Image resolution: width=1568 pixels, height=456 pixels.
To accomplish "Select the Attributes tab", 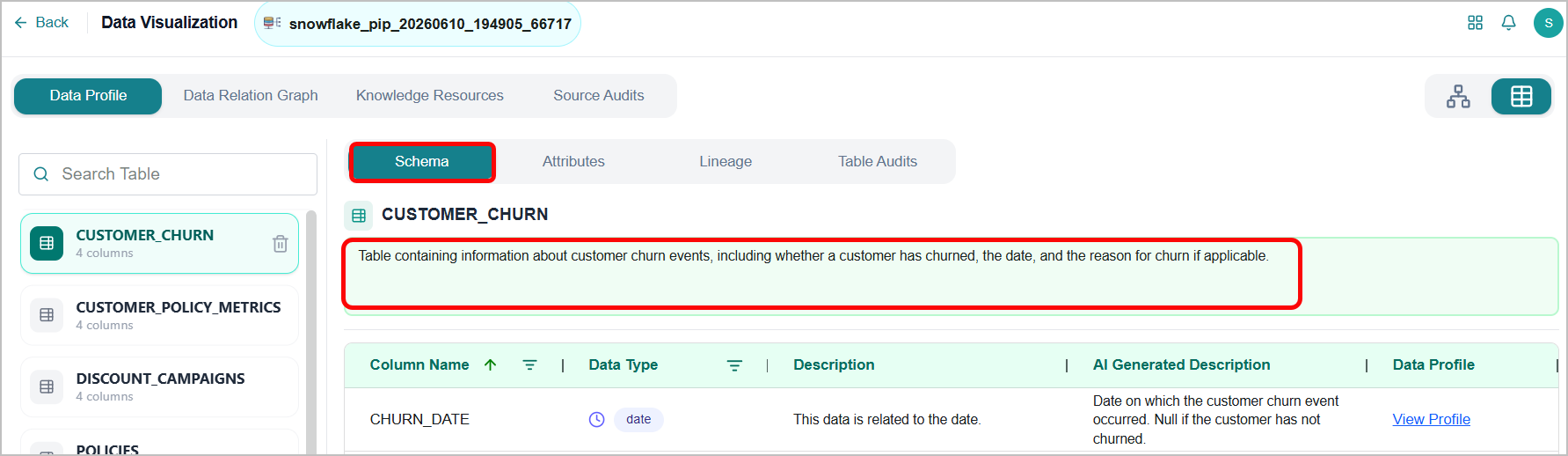I will click(573, 162).
